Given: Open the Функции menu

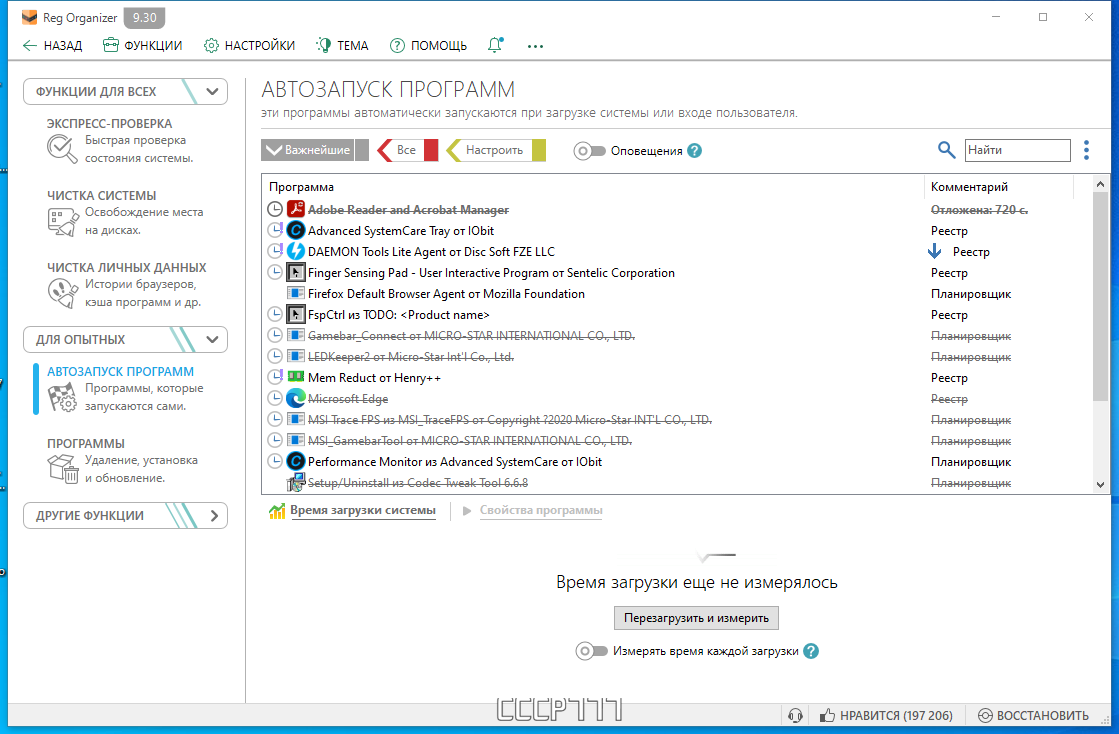Looking at the screenshot, I should click(x=142, y=46).
